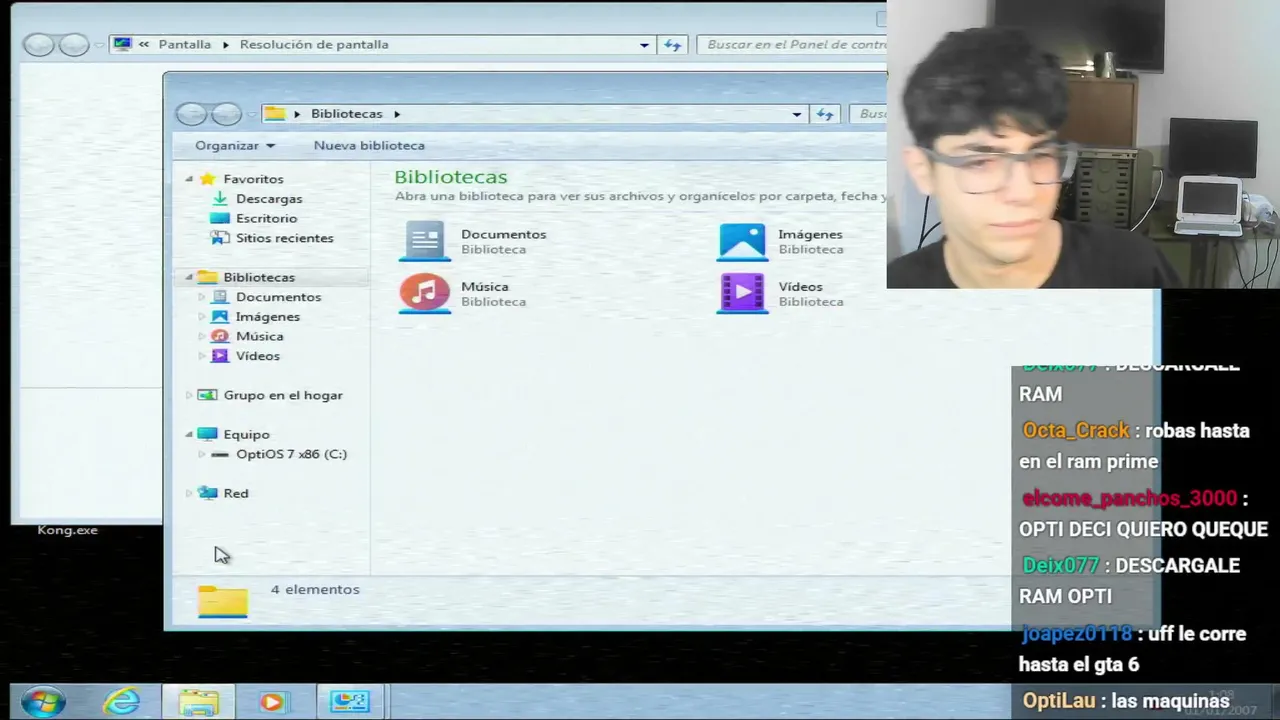The image size is (1280, 720).
Task: Expand the Música tree node
Action: pyautogui.click(x=202, y=336)
